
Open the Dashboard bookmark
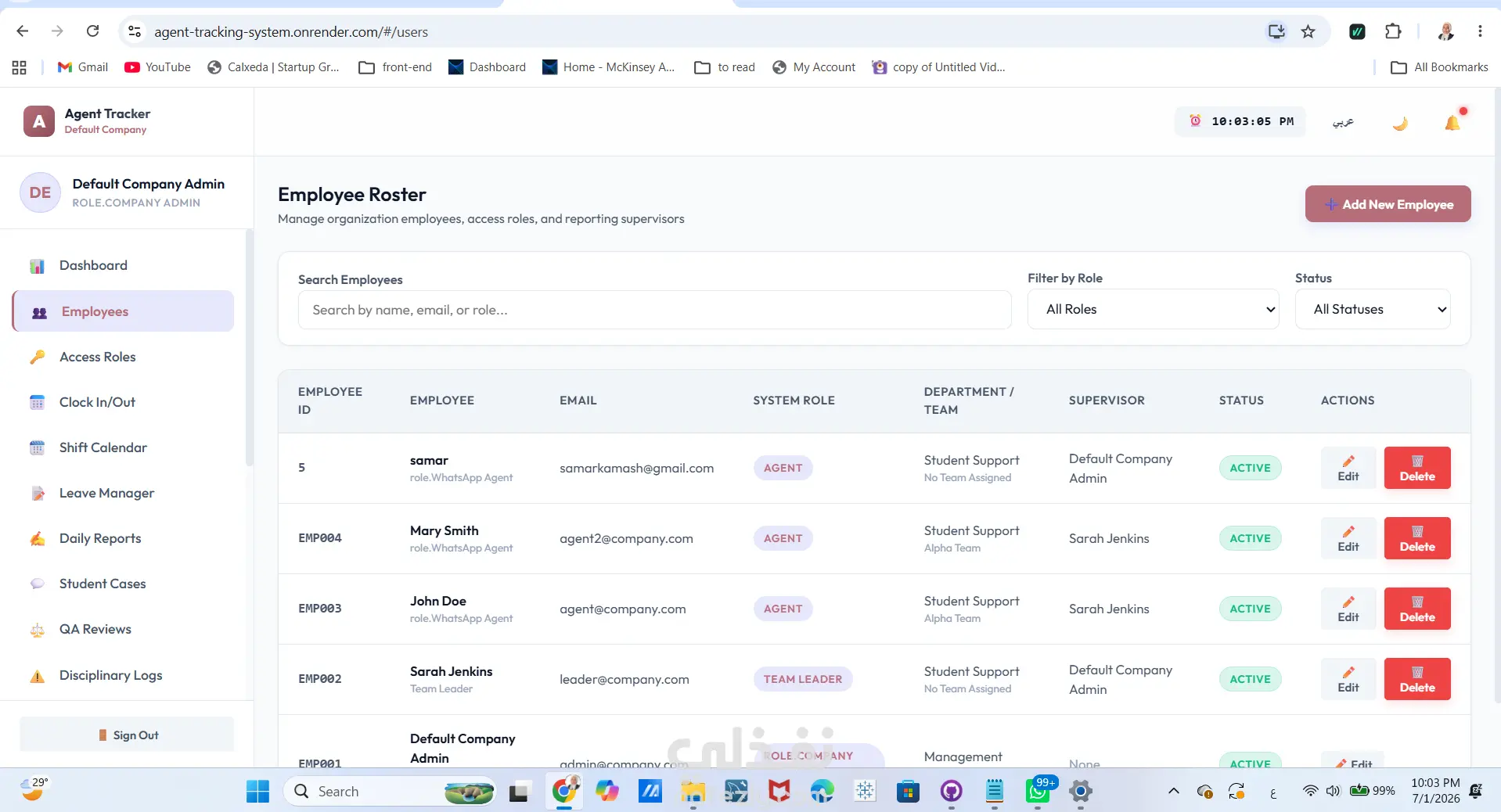pyautogui.click(x=487, y=67)
